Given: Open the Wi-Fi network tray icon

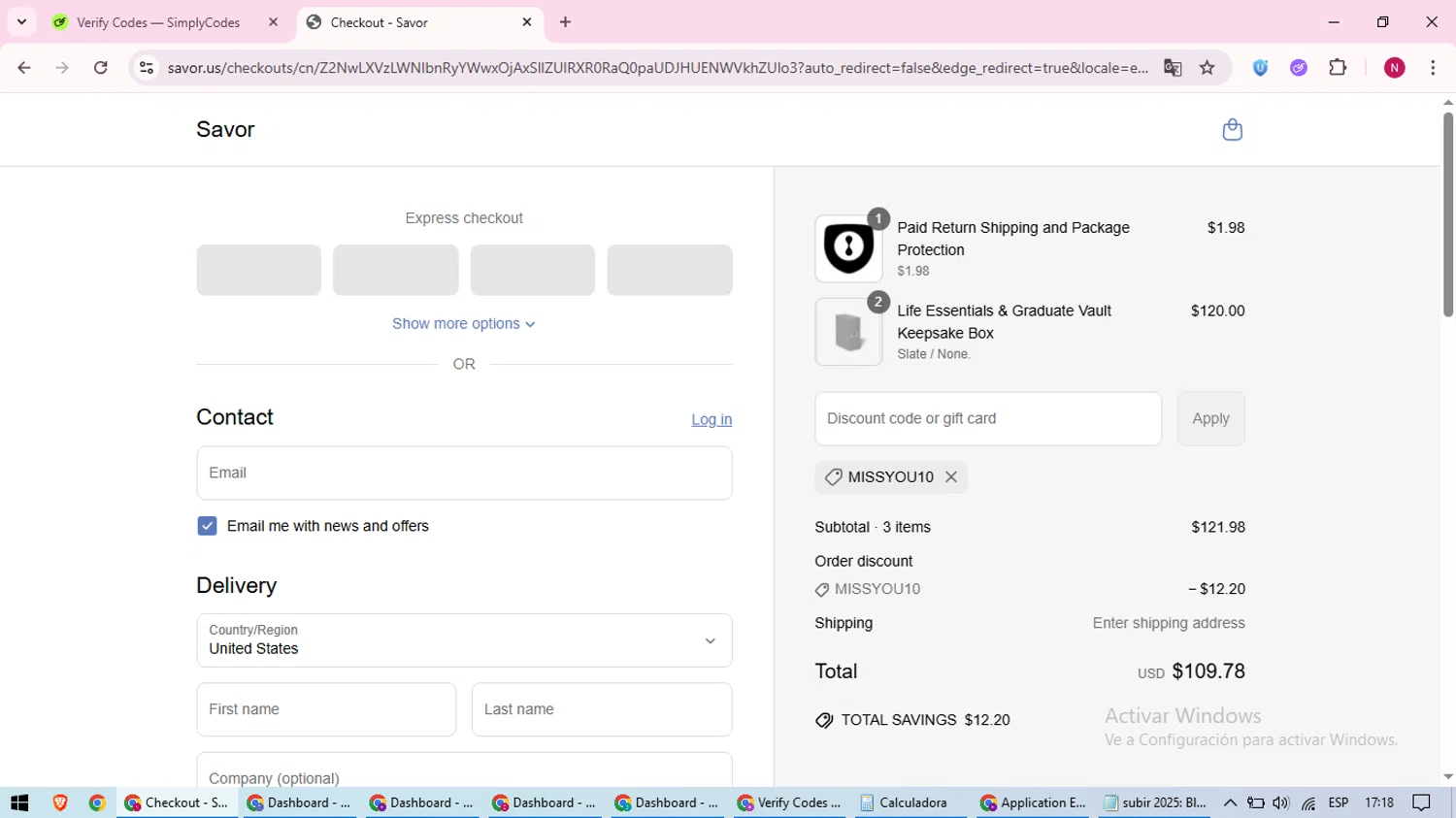Looking at the screenshot, I should click(x=1308, y=803).
